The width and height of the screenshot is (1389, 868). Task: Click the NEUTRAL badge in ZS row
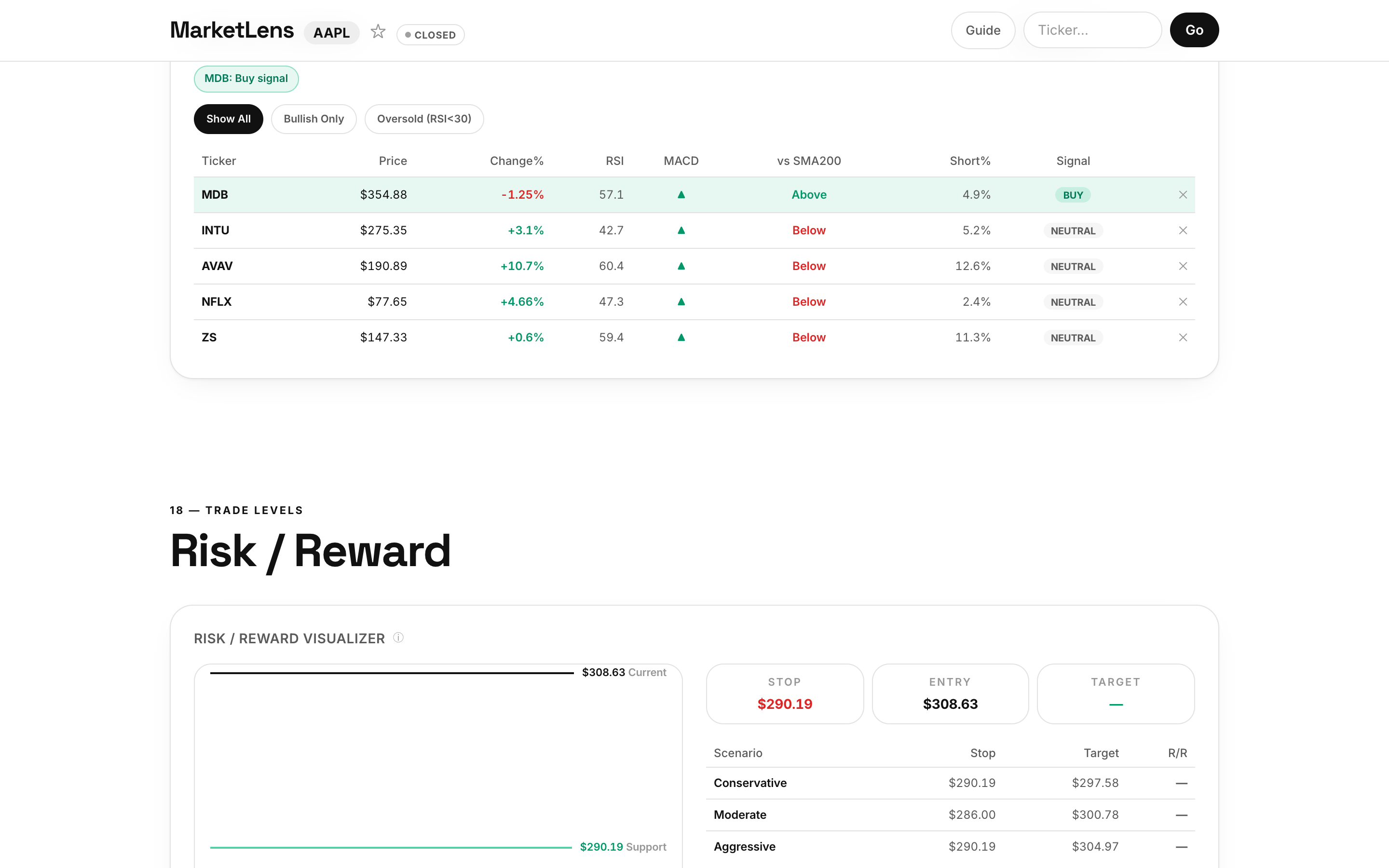[1073, 338]
